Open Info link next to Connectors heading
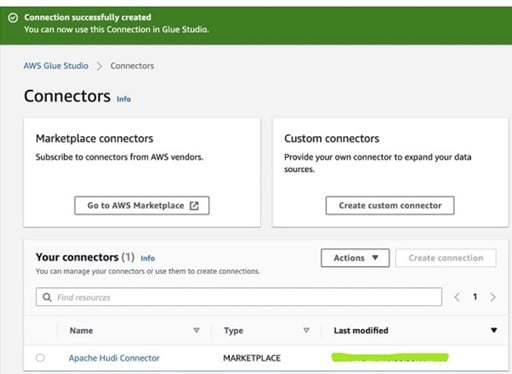This screenshot has height=374, width=512. (124, 99)
